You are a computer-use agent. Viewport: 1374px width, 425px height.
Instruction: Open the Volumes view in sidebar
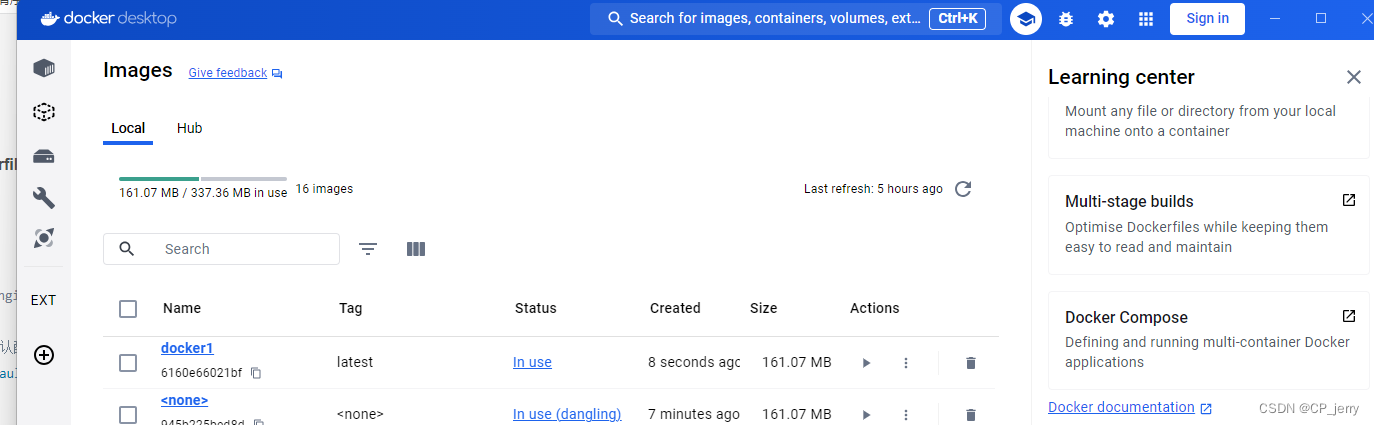coord(43,156)
